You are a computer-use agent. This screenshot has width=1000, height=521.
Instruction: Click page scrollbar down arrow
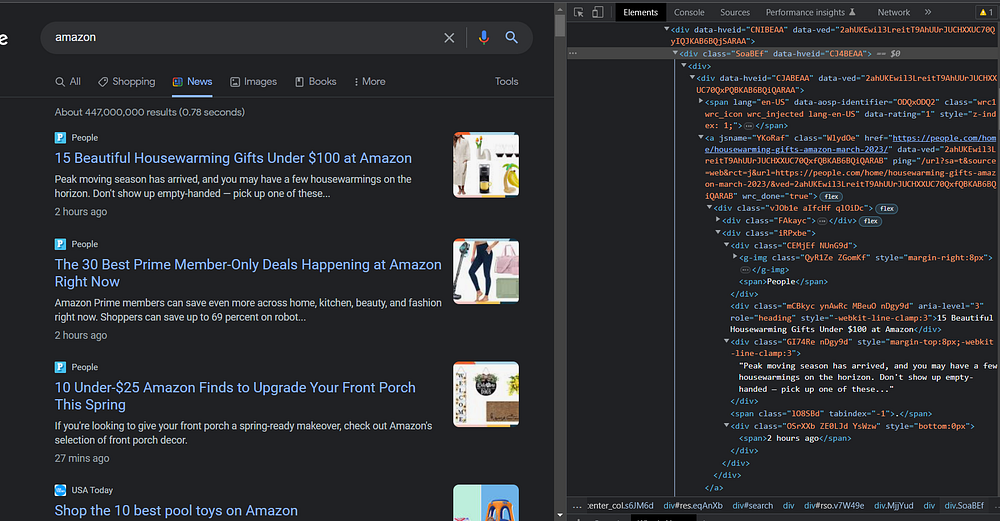[x=560, y=515]
